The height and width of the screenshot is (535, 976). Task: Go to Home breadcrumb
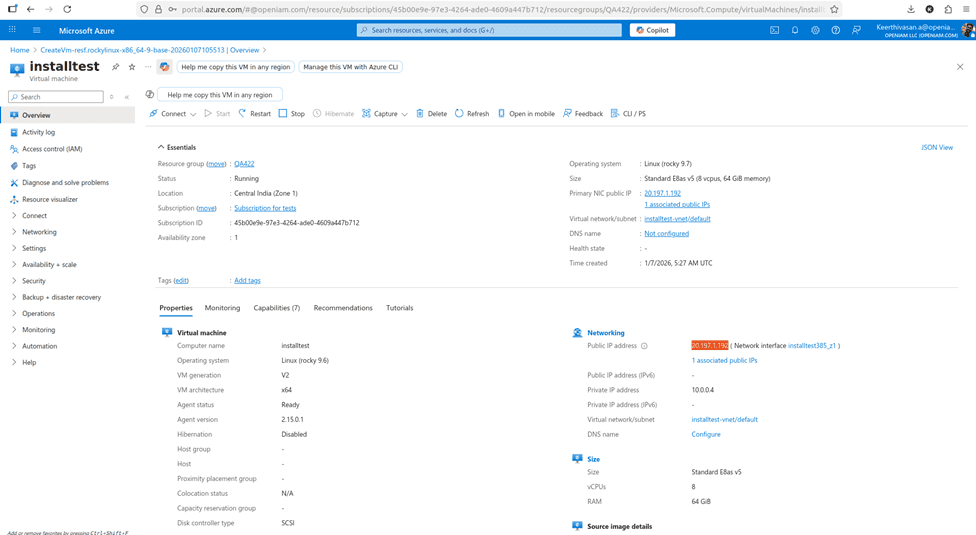19,50
